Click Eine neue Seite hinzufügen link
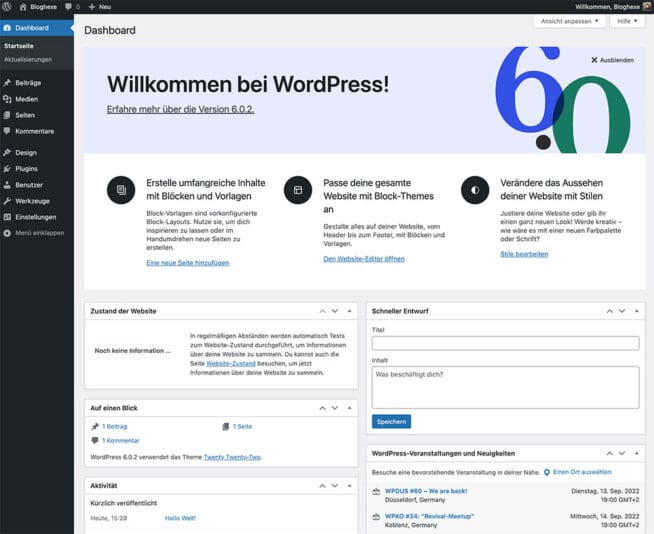 [x=188, y=263]
